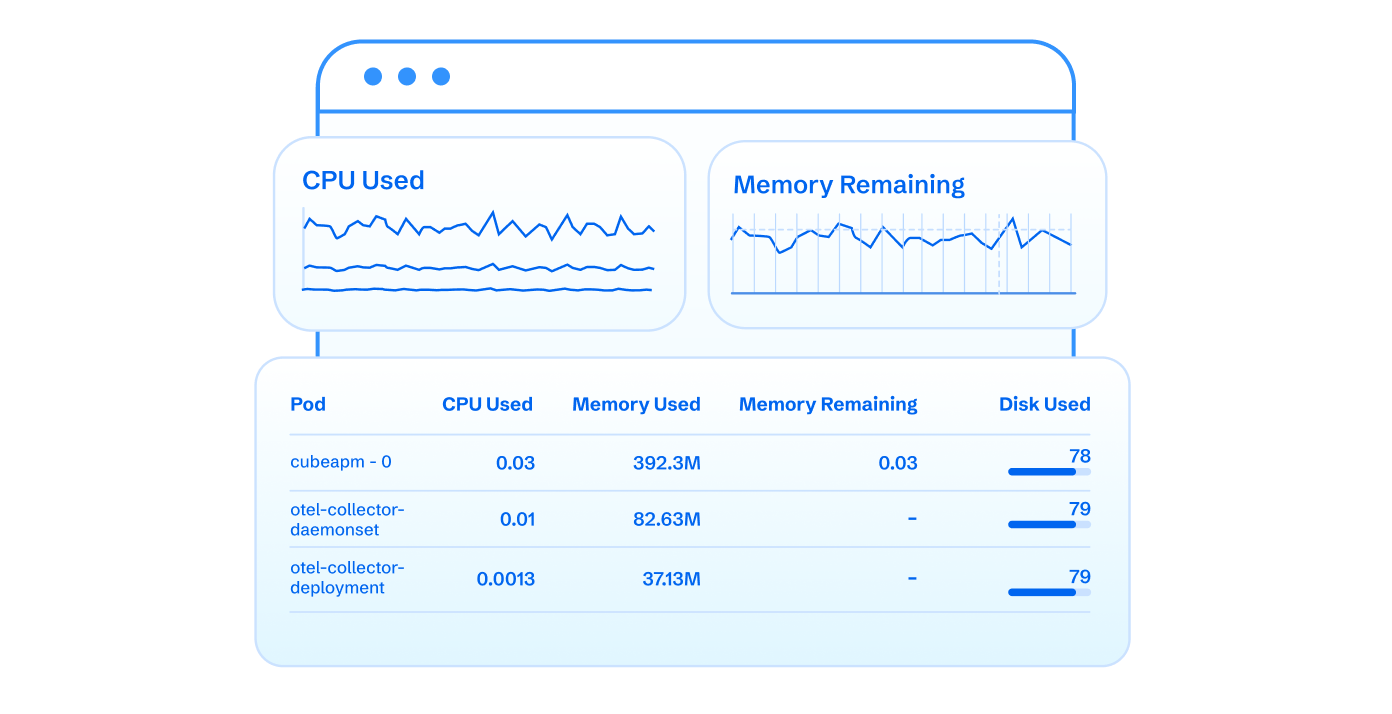The height and width of the screenshot is (714, 1392).
Task: Sort by Memory Used column header
Action: [636, 405]
